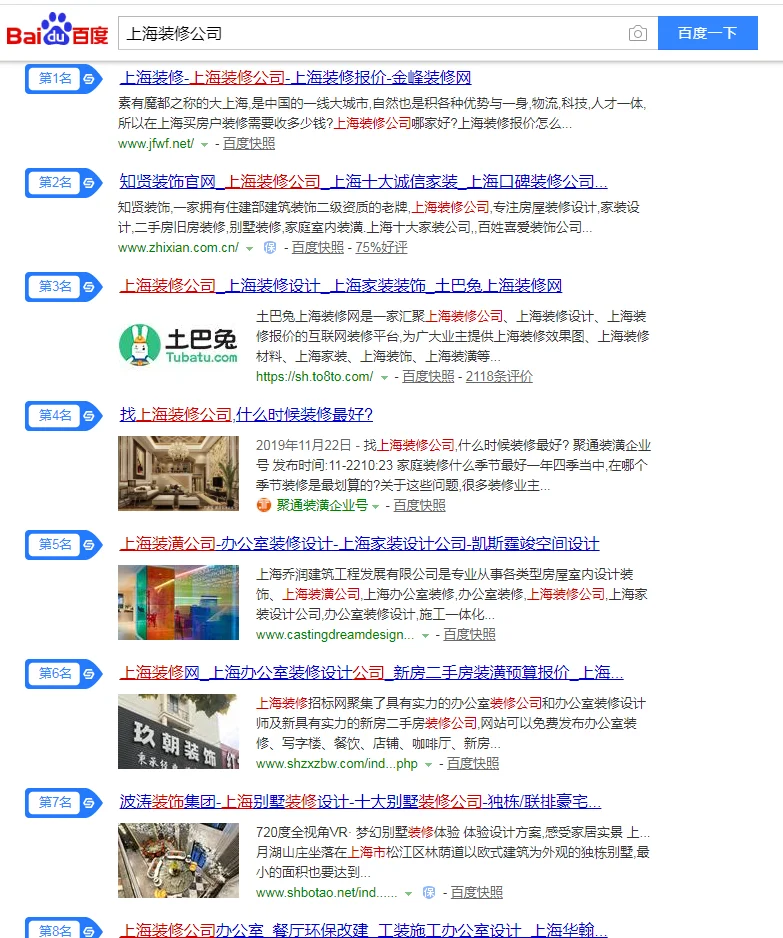This screenshot has height=938, width=783.
Task: Expand dropdown arrow next to sh.to8to.com
Action: (x=385, y=377)
